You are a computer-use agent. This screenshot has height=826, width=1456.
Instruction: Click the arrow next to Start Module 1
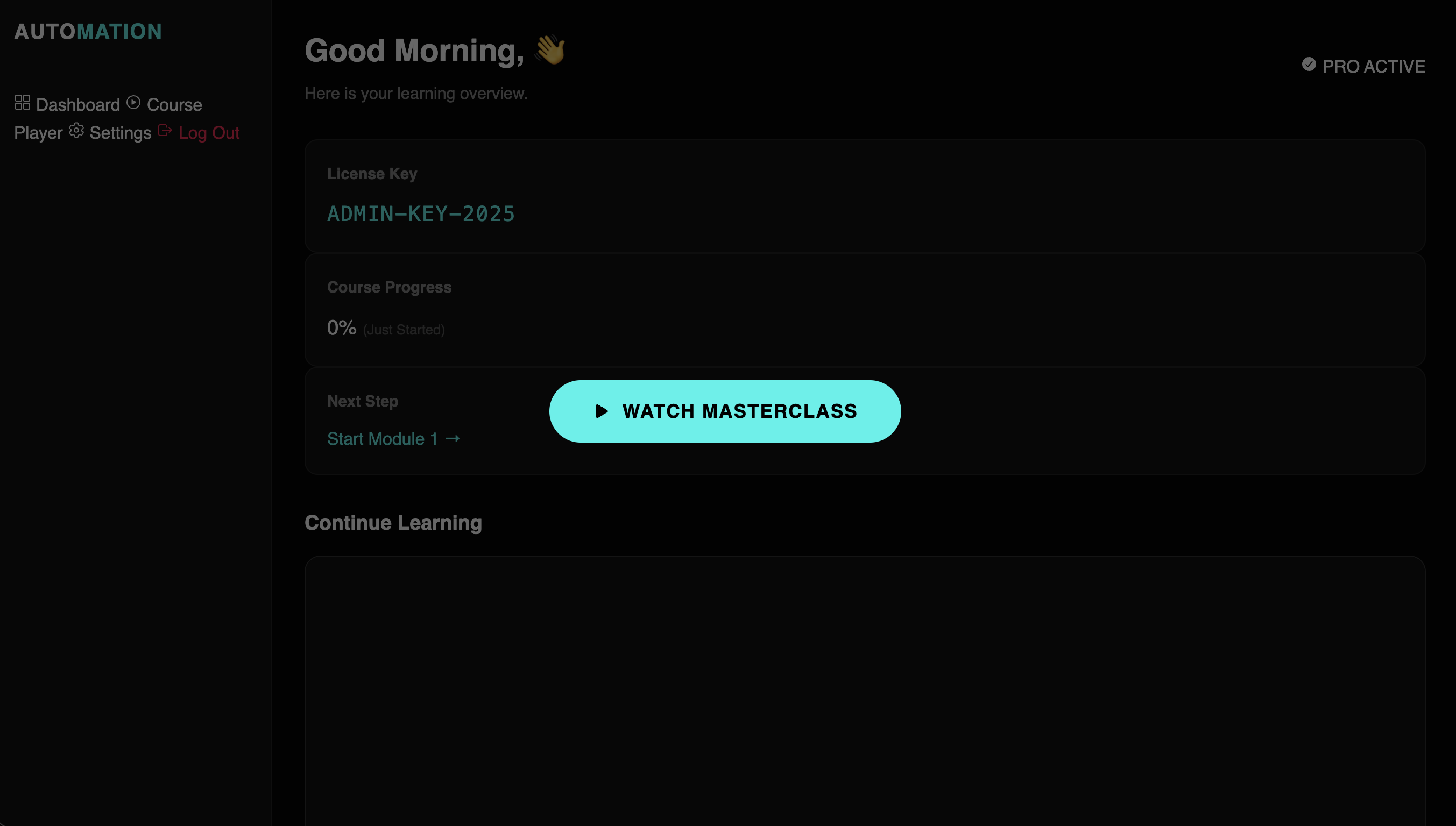(453, 438)
